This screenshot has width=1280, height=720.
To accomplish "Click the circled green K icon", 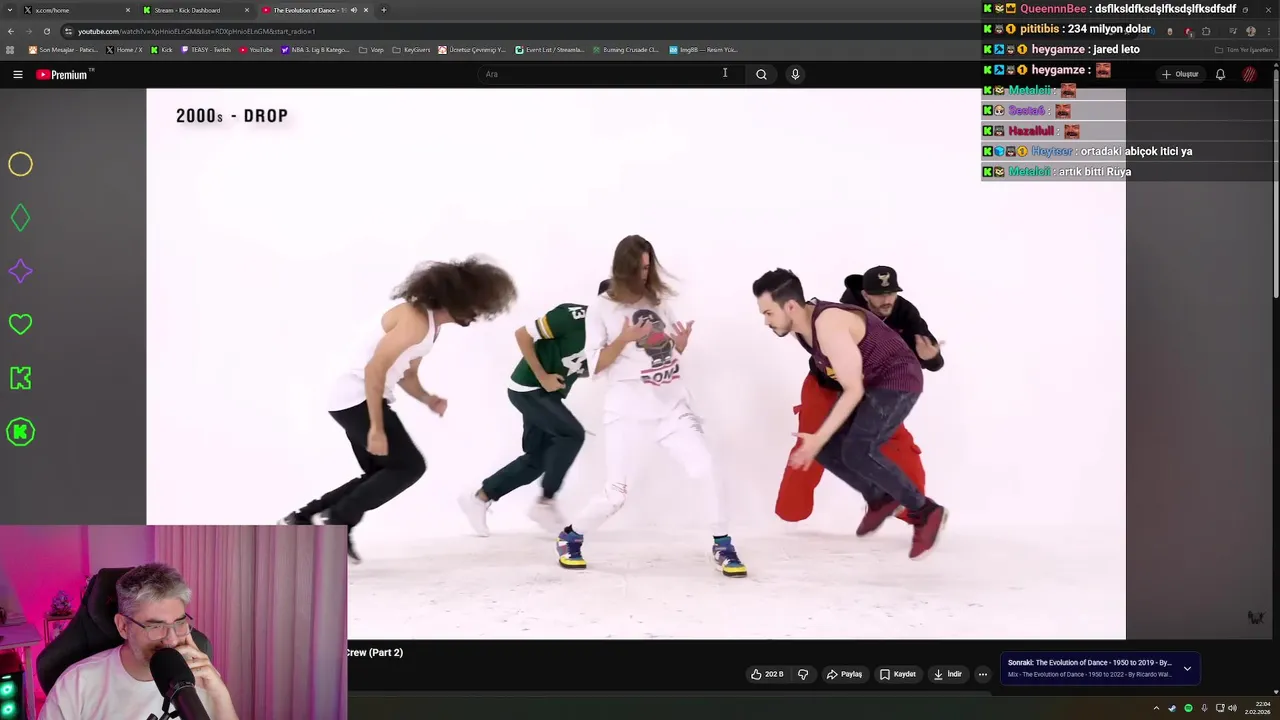I will pyautogui.click(x=20, y=432).
